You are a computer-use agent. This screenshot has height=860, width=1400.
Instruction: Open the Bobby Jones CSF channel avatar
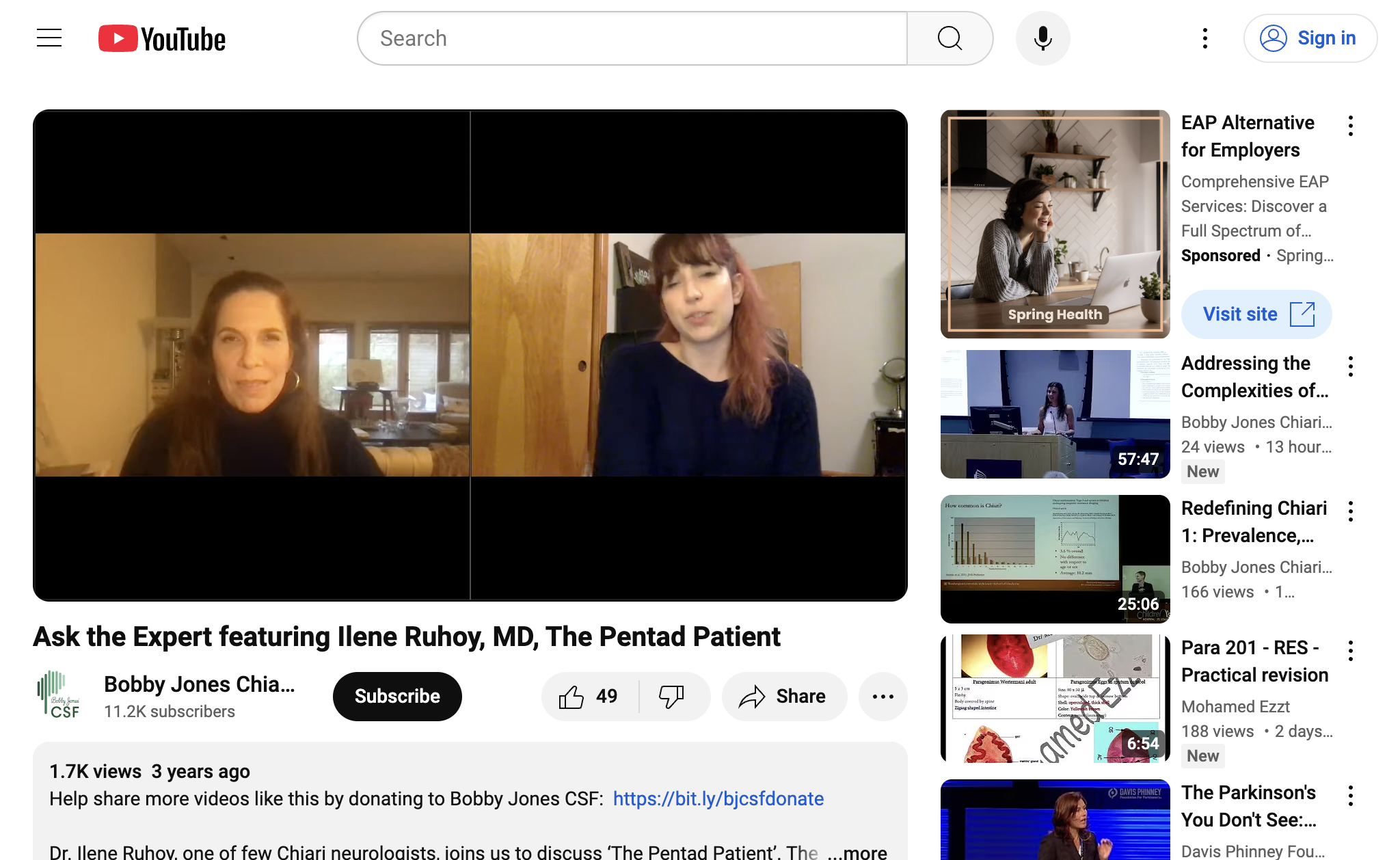point(59,695)
